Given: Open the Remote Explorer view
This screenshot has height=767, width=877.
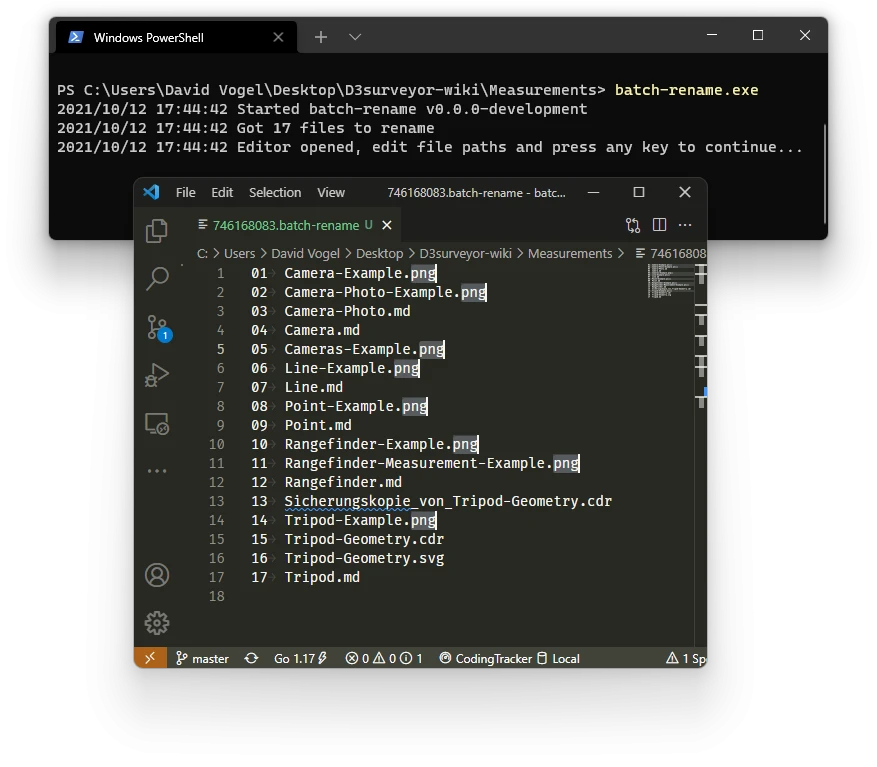Looking at the screenshot, I should pyautogui.click(x=157, y=424).
